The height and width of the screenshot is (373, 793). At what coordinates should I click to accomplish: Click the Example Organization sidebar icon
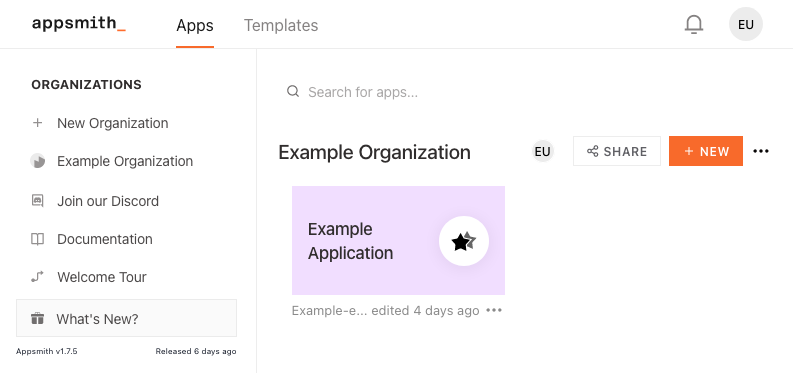pos(37,161)
